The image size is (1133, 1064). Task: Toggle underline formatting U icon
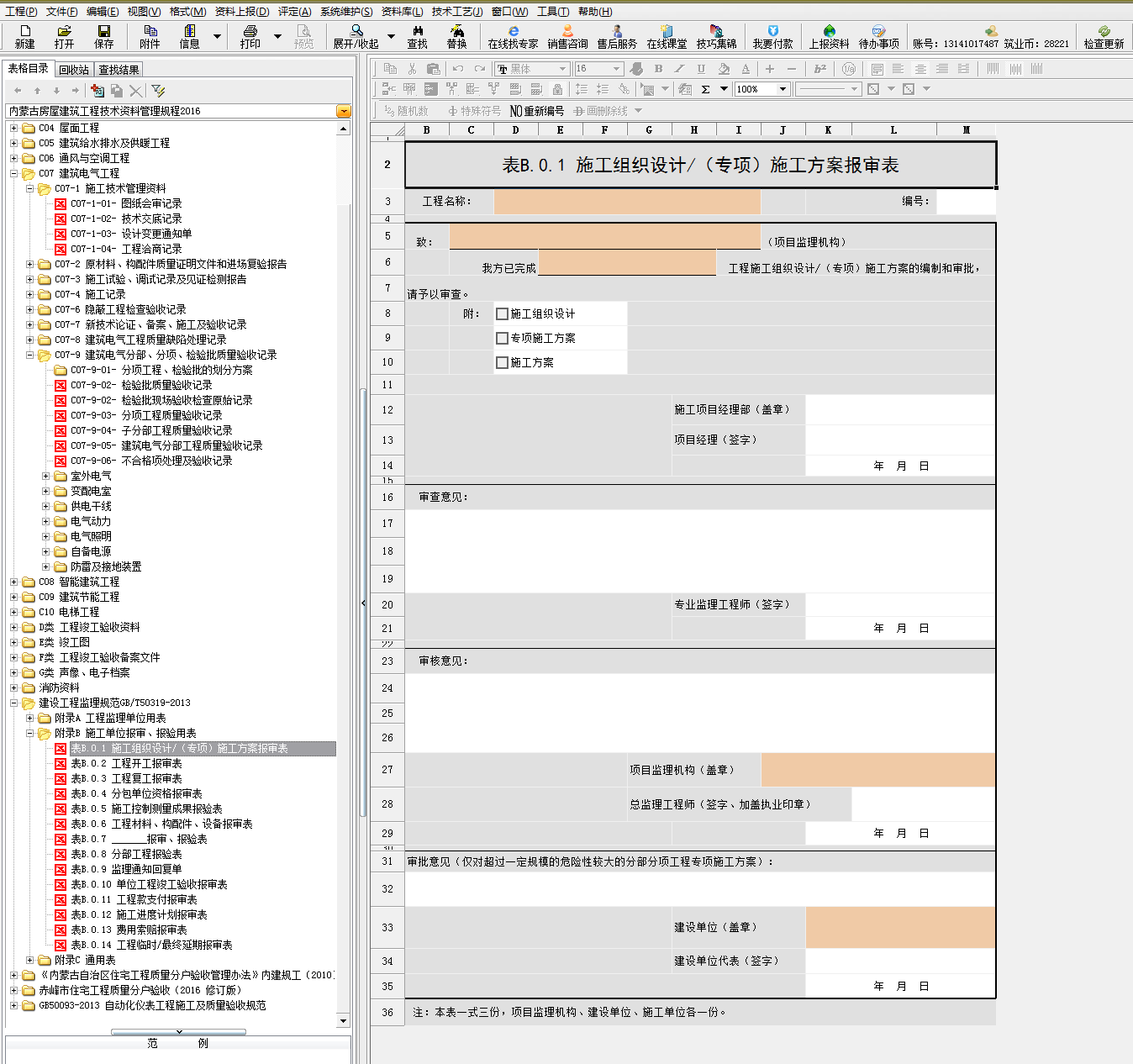(x=701, y=69)
